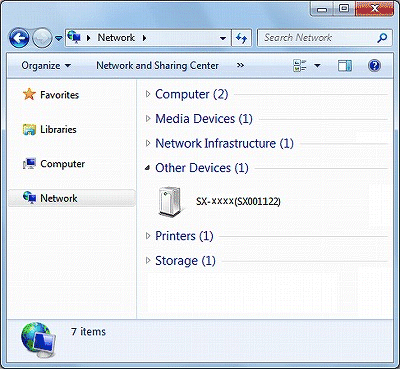Click the Storage (1) heading
400x369 pixels.
pos(185,261)
